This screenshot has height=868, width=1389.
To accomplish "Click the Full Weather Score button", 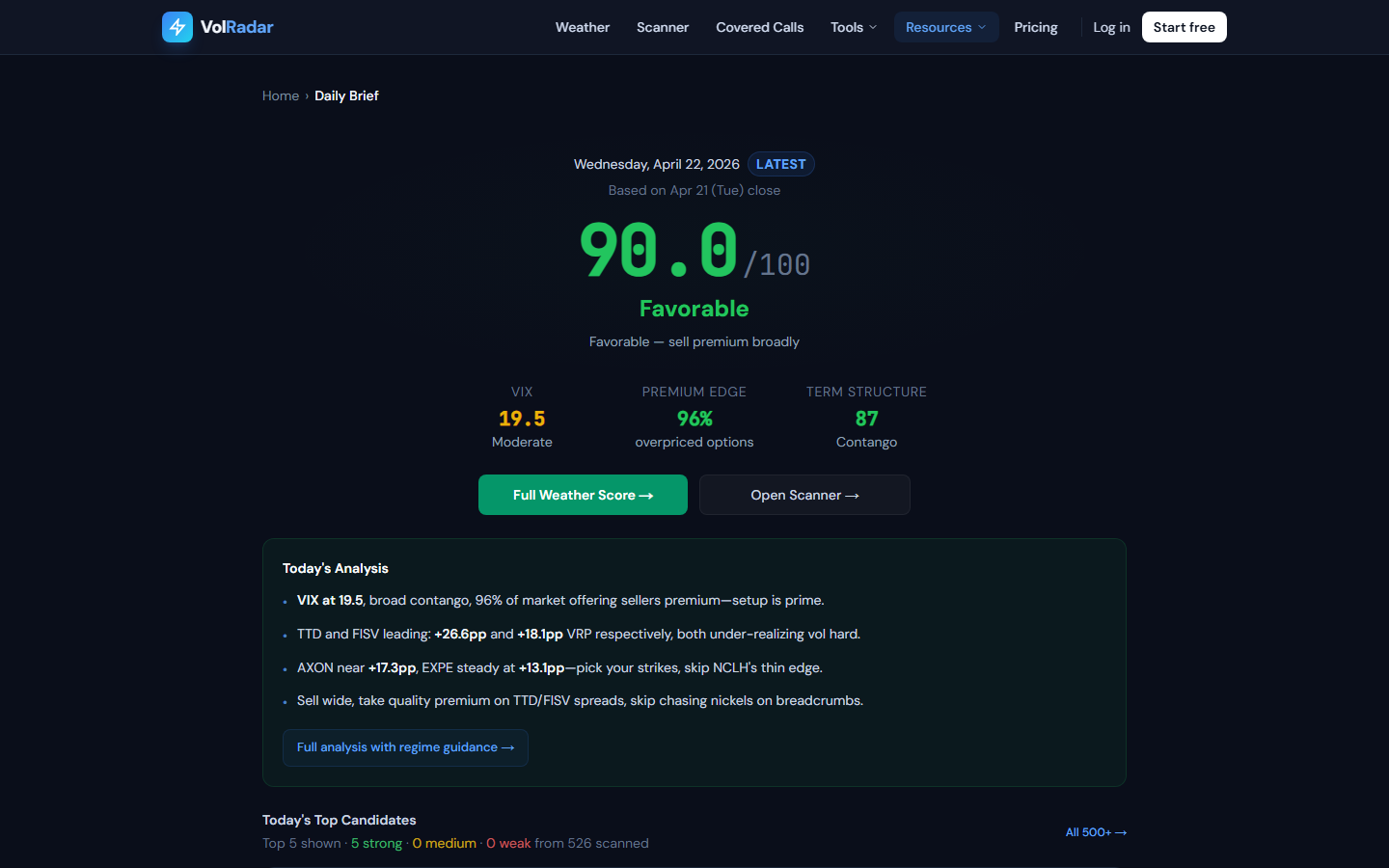I will point(583,495).
